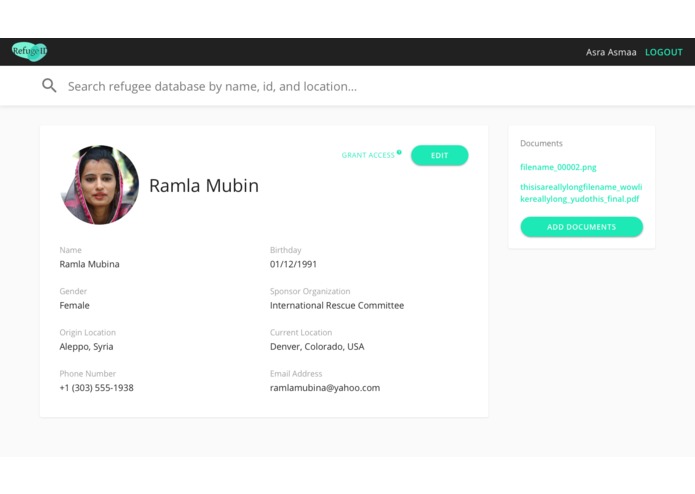Click the Phone Number label

[x=87, y=373]
